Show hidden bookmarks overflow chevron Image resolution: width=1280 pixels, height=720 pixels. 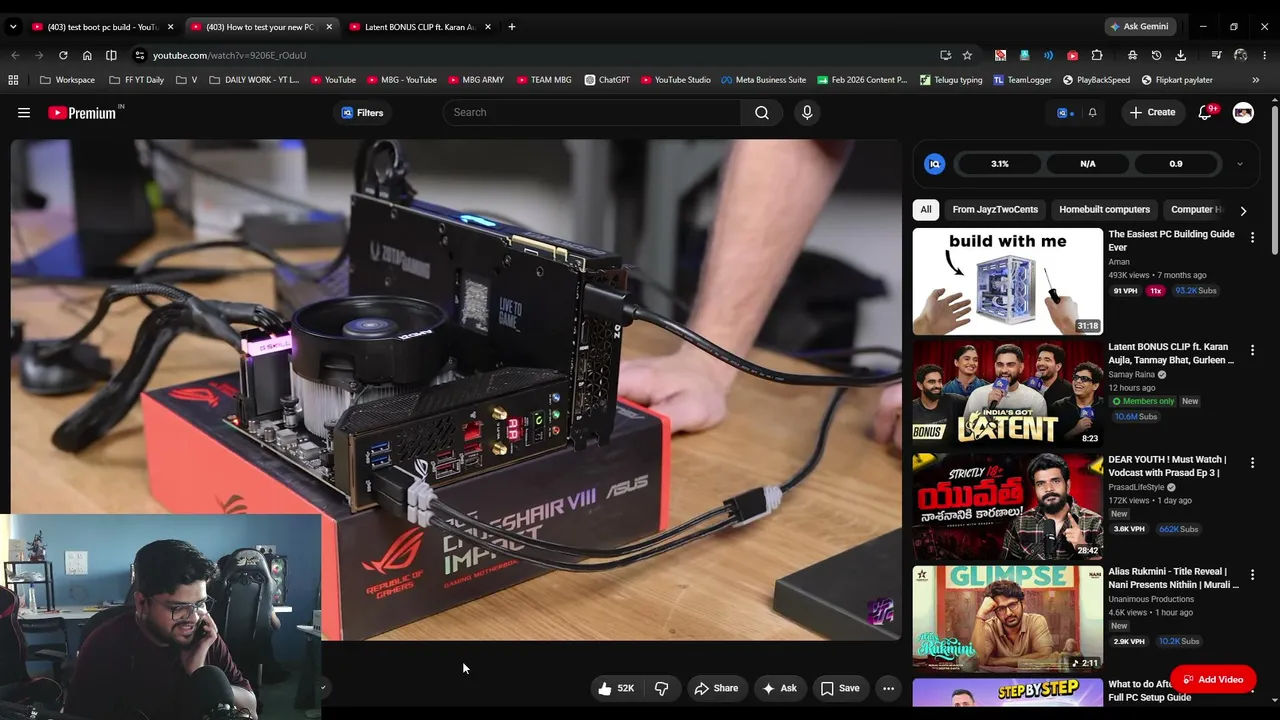1255,80
